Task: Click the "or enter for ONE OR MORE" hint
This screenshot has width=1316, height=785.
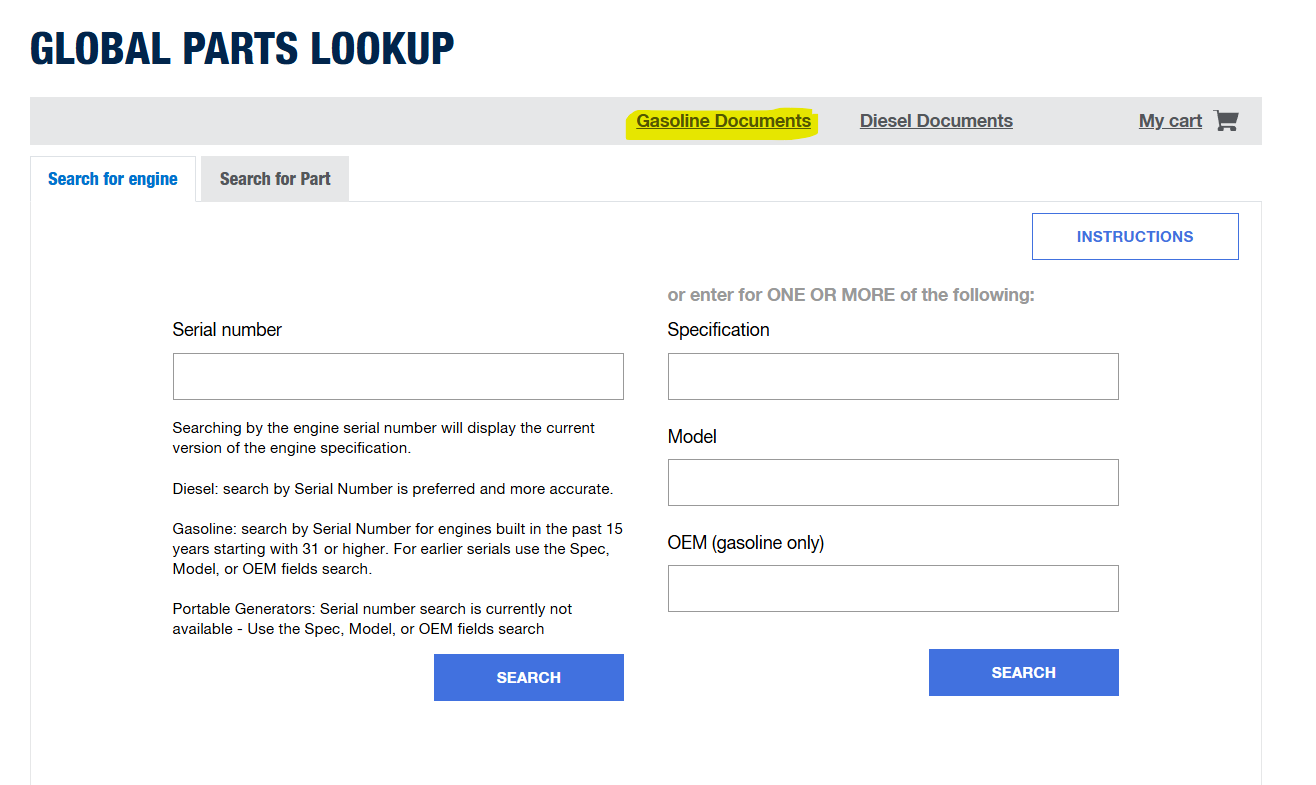Action: pyautogui.click(x=850, y=295)
